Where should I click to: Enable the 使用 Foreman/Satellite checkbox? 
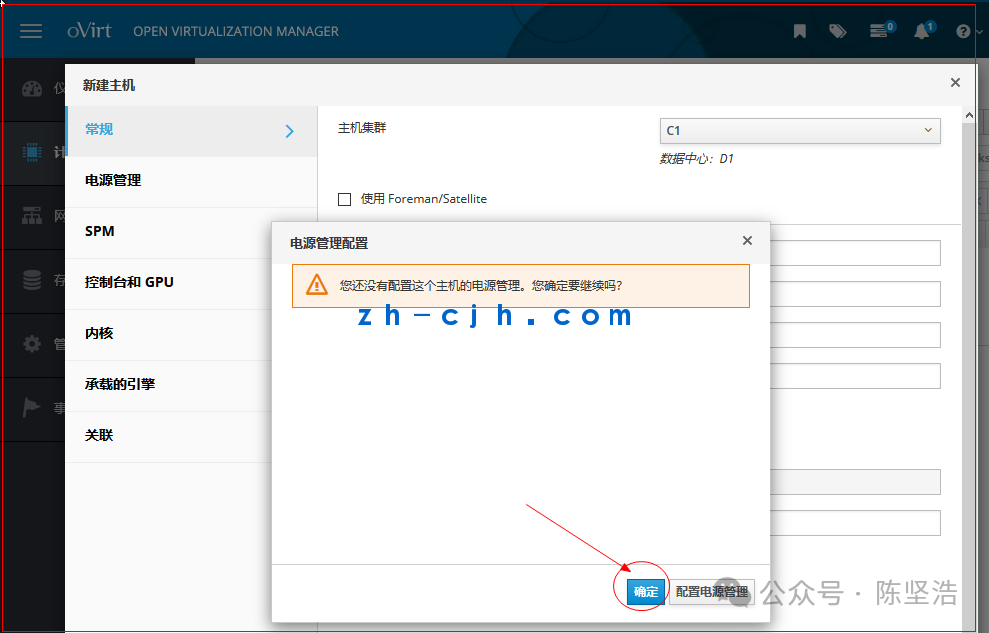point(344,199)
